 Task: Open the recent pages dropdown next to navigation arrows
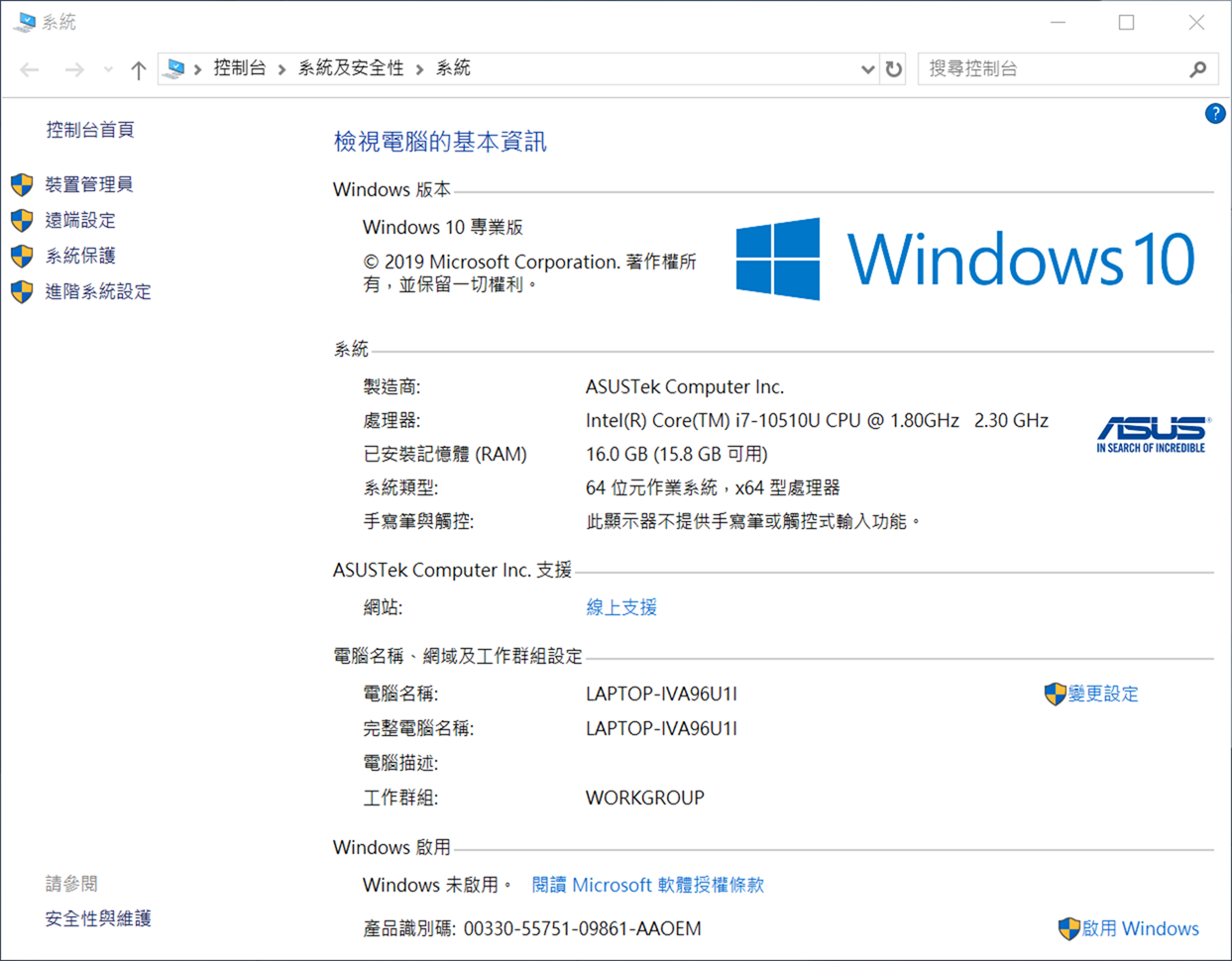(x=107, y=68)
